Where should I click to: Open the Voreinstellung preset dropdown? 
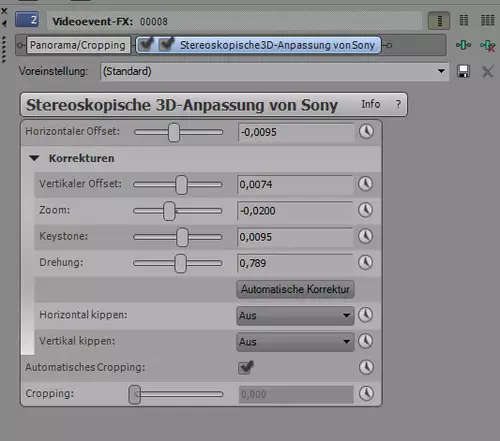tap(274, 71)
